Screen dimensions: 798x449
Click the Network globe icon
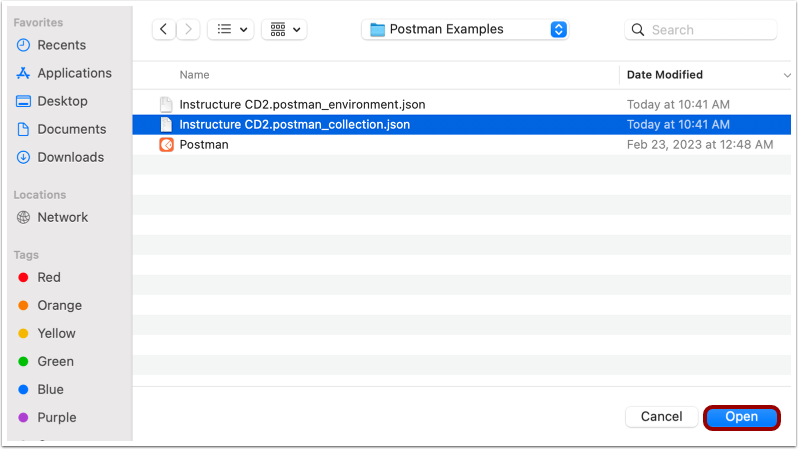click(23, 217)
